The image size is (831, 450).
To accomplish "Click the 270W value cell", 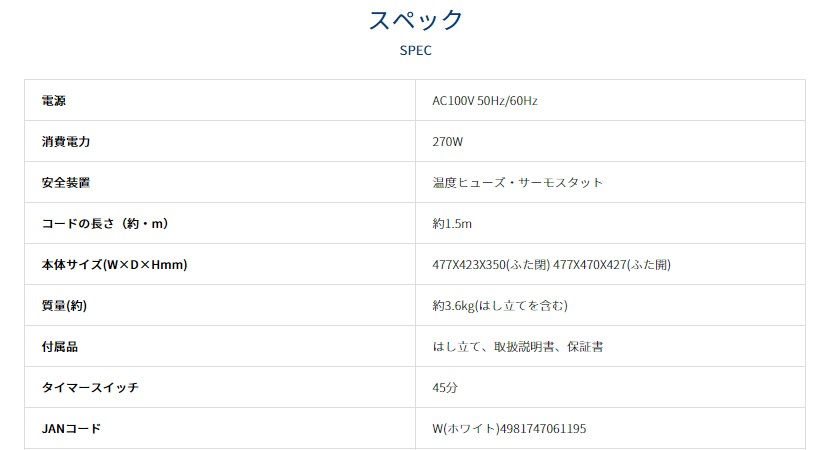I will (448, 142).
